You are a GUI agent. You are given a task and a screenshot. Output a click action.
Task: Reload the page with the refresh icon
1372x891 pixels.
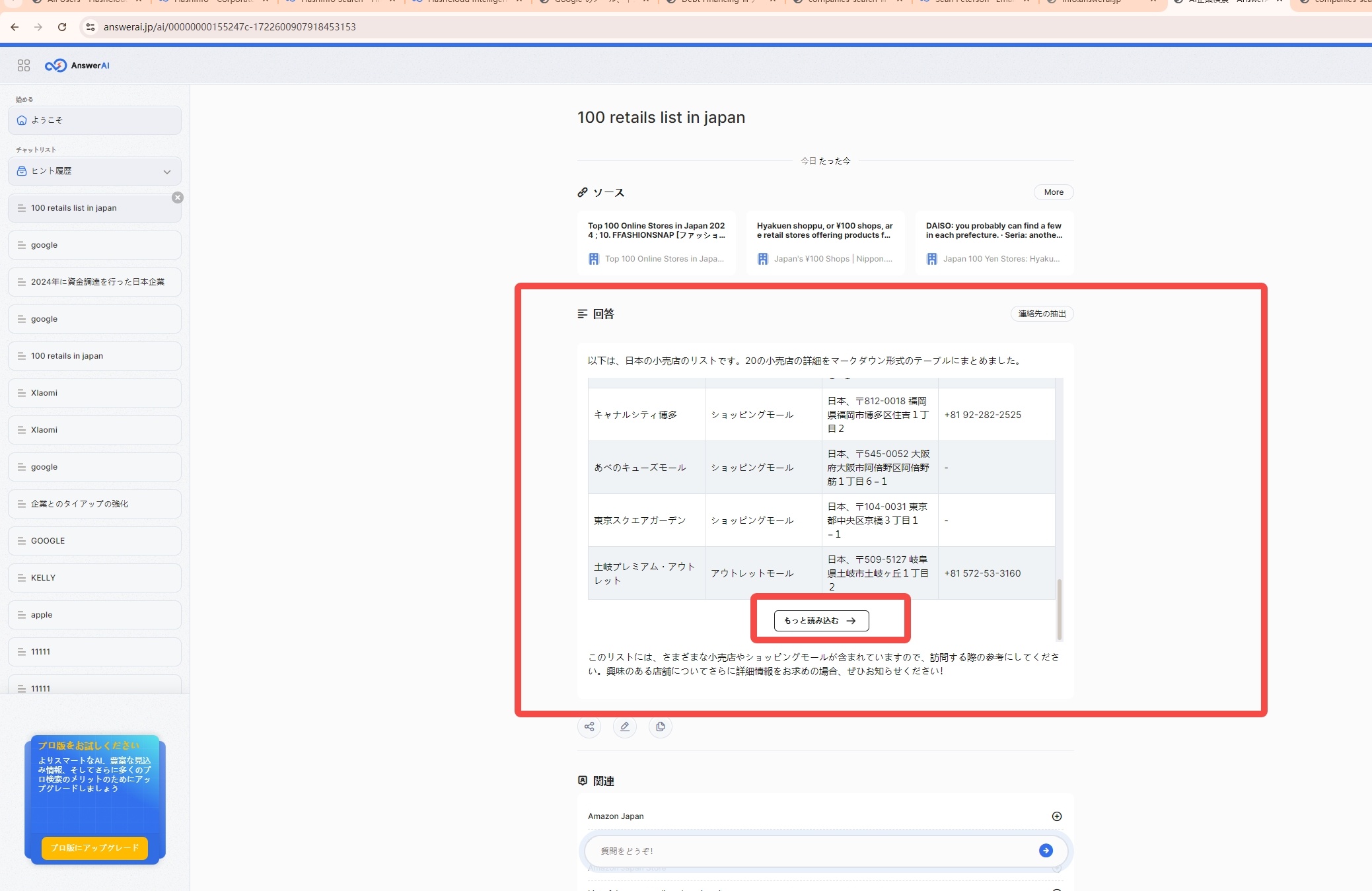pos(62,27)
